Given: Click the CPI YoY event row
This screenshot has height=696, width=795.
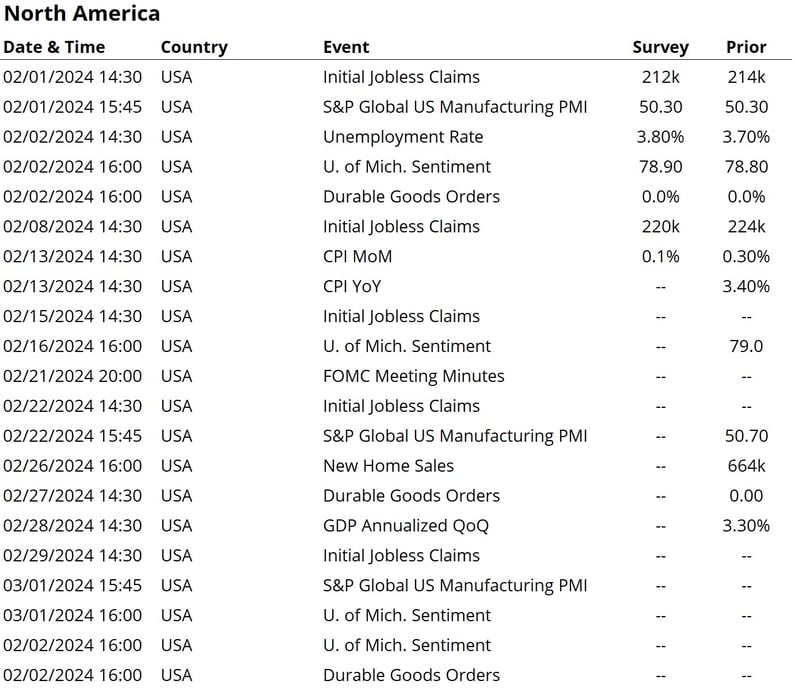Looking at the screenshot, I should click(396, 286).
